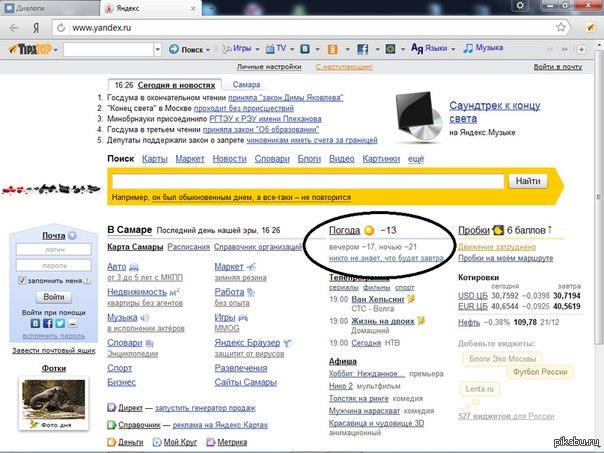Open Войти в почту link

tap(557, 67)
